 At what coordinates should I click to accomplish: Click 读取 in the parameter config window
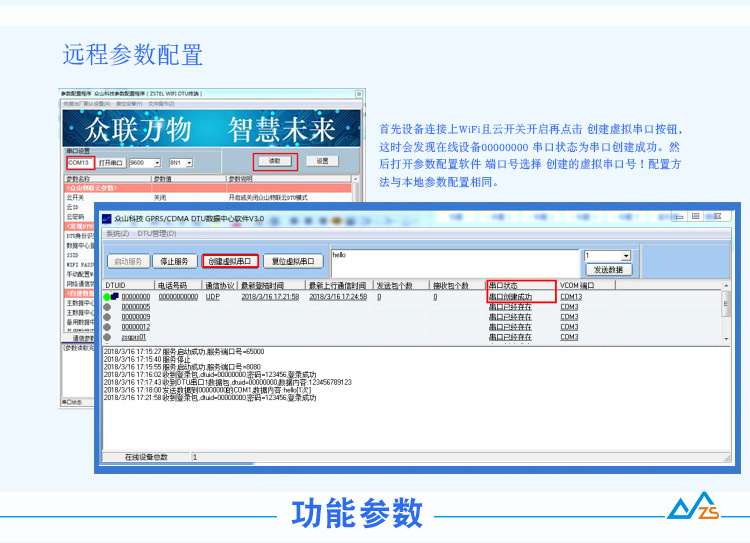point(275,161)
